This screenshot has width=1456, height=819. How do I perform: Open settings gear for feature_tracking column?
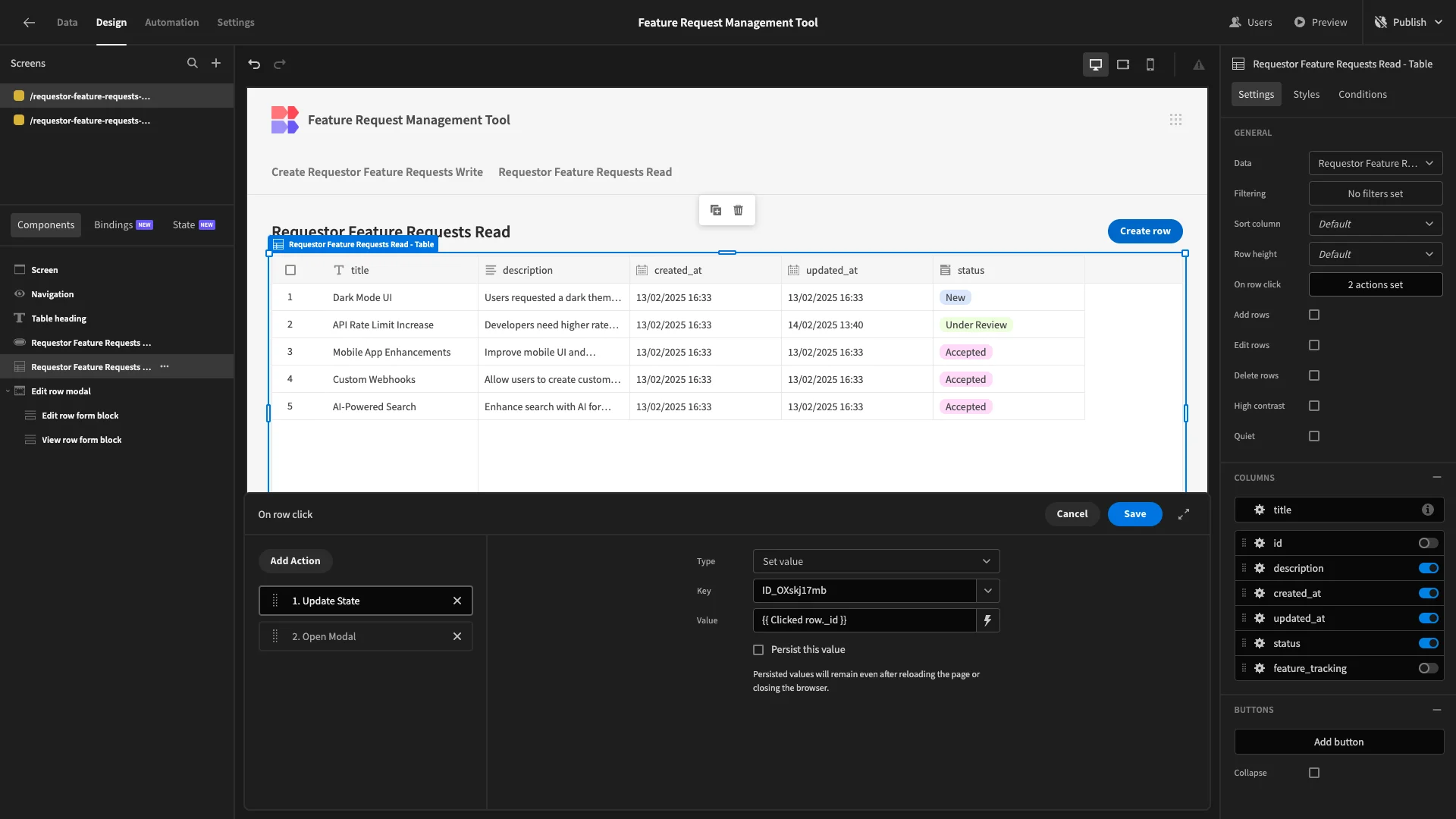tap(1260, 668)
